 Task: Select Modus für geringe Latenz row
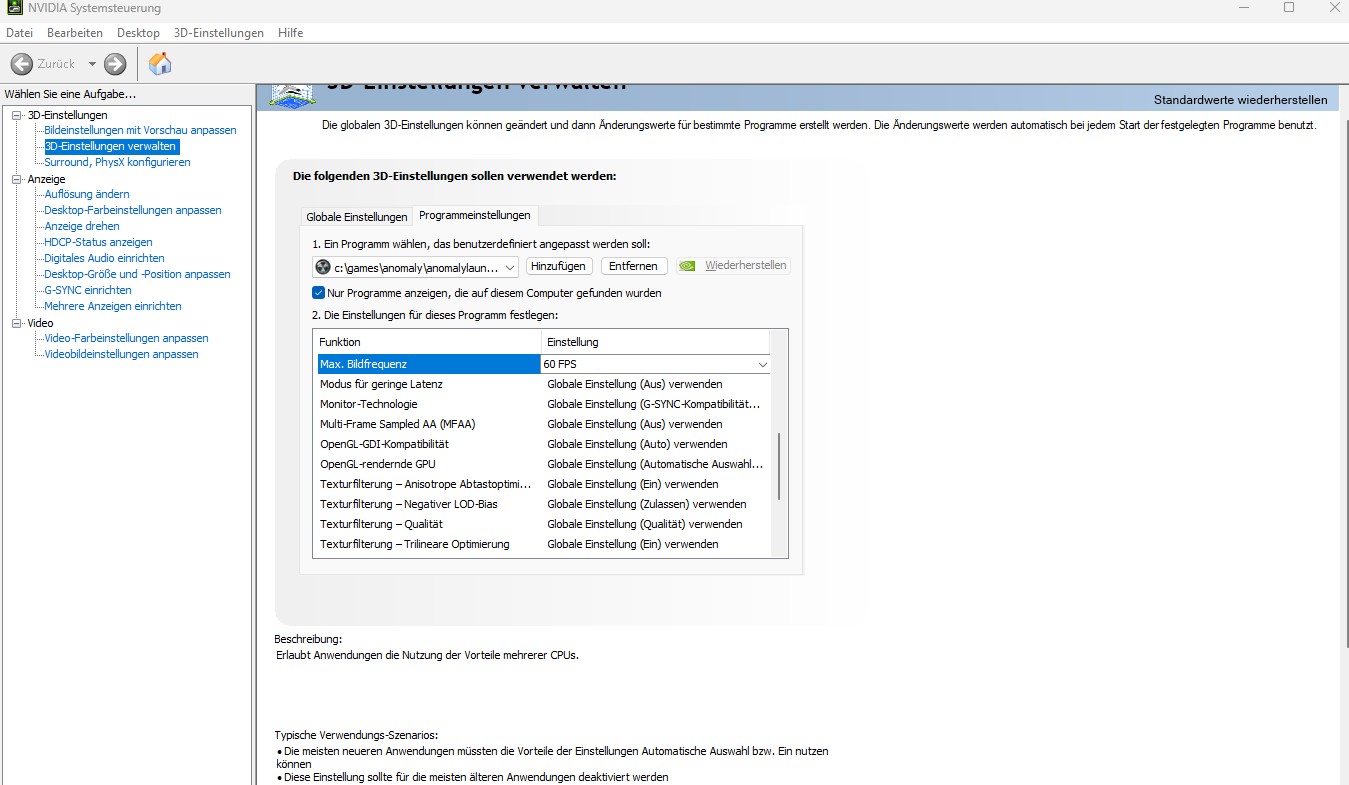[x=542, y=384]
